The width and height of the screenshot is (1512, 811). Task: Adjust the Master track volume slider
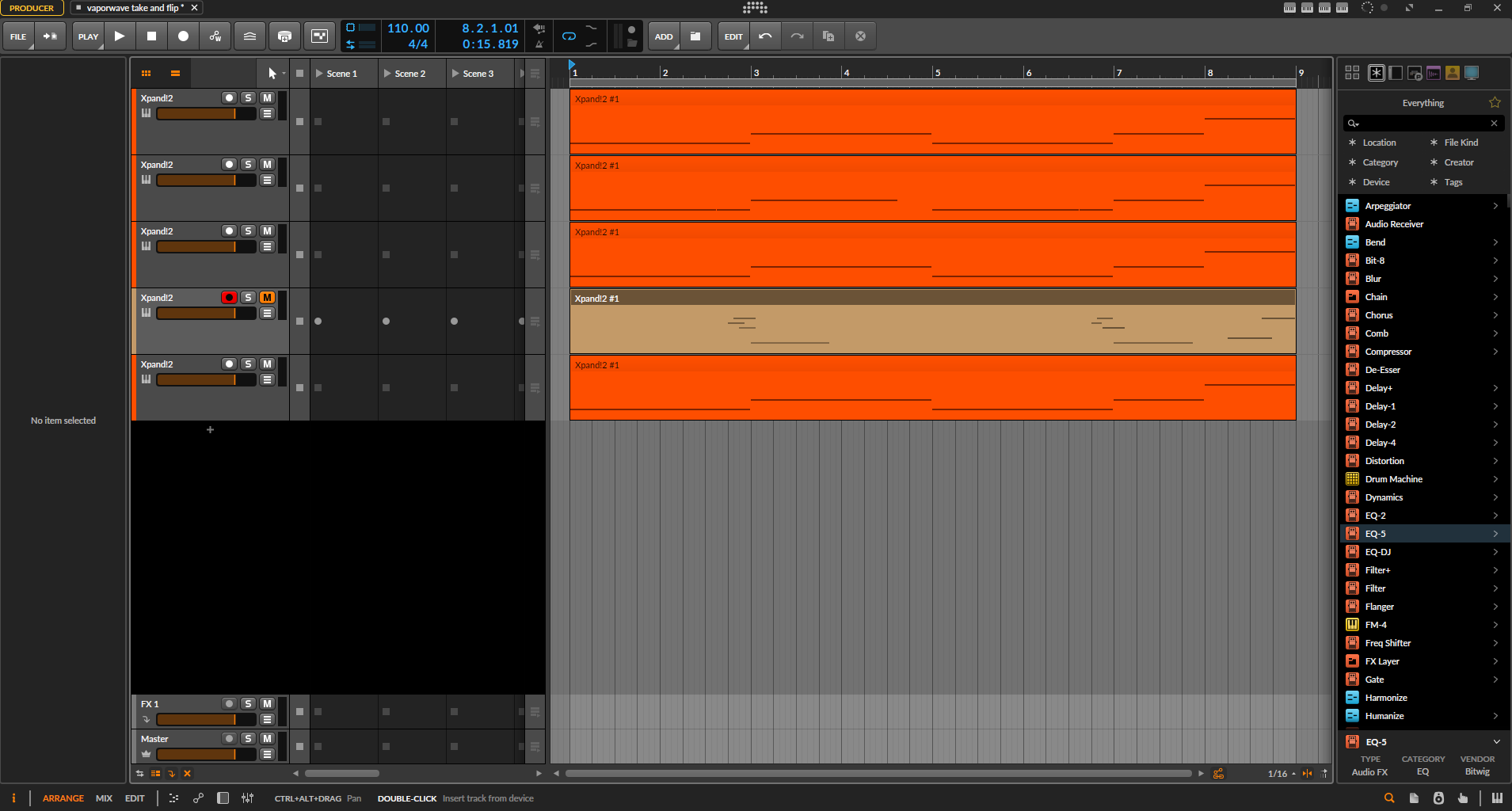(206, 755)
